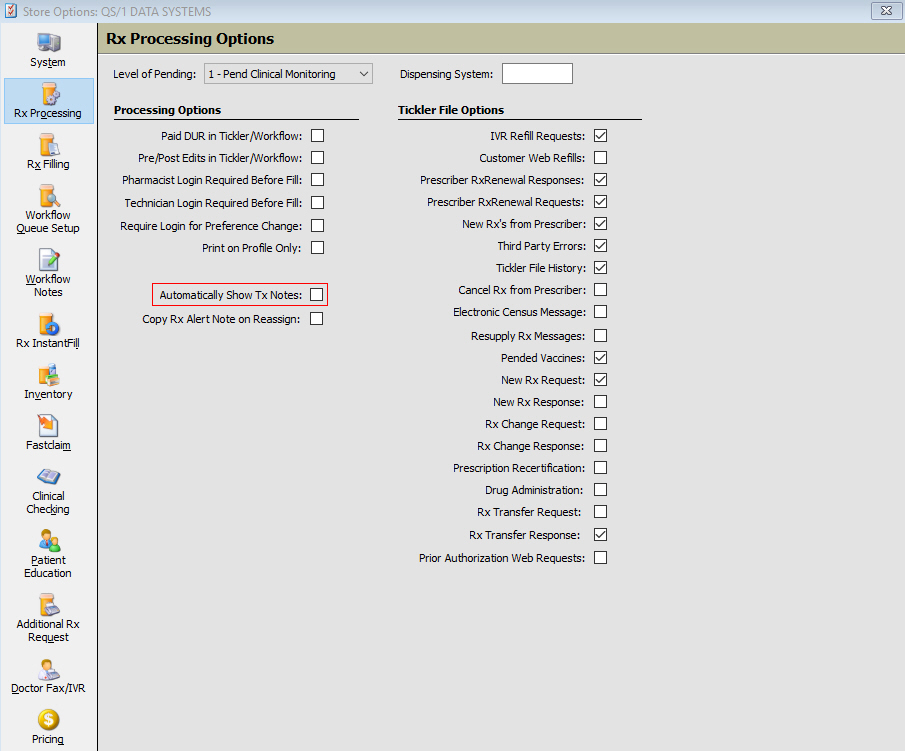Select the Rx Processing sidebar item
The width and height of the screenshot is (905, 751).
[x=48, y=101]
